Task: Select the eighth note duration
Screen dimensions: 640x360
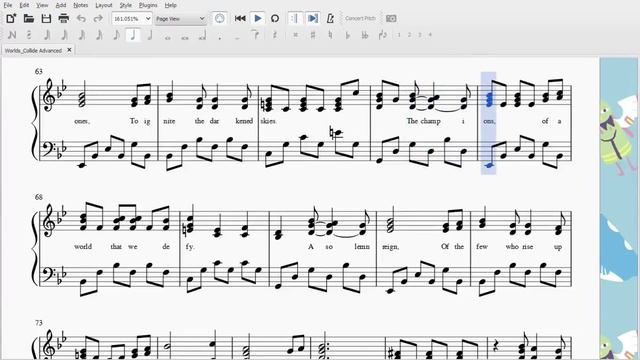Action: click(116, 35)
